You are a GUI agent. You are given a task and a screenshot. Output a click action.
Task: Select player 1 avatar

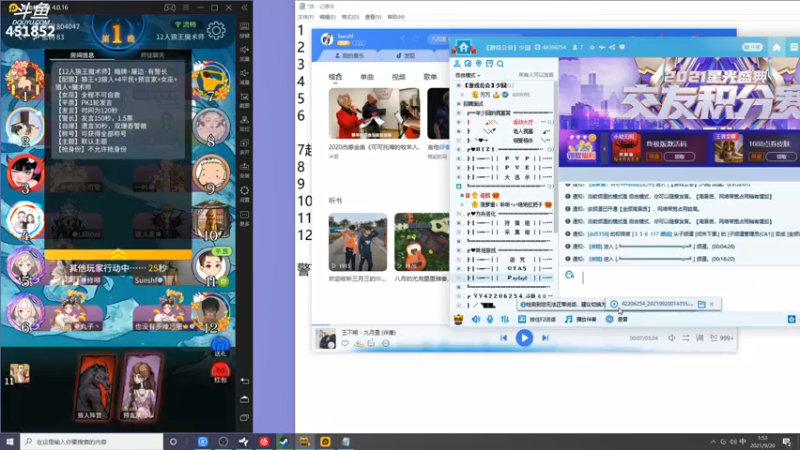24,81
